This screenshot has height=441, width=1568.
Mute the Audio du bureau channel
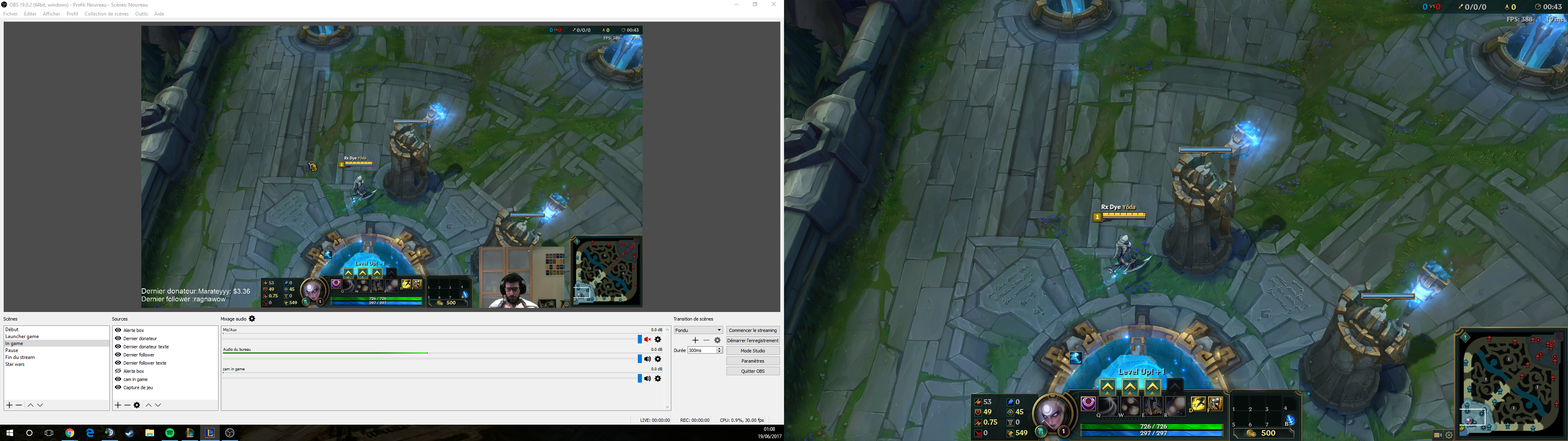pyautogui.click(x=648, y=359)
